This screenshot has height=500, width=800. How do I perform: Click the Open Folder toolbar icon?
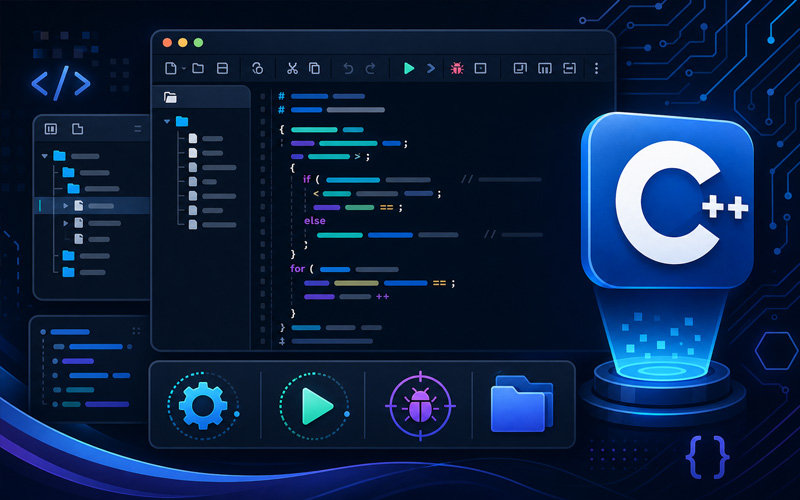[198, 68]
